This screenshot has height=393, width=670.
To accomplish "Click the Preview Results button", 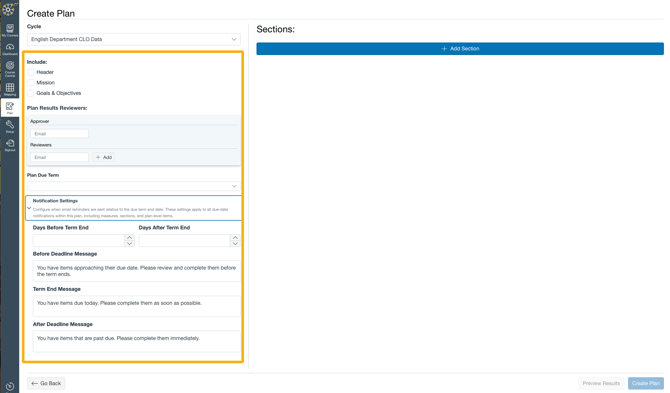I will click(601, 383).
